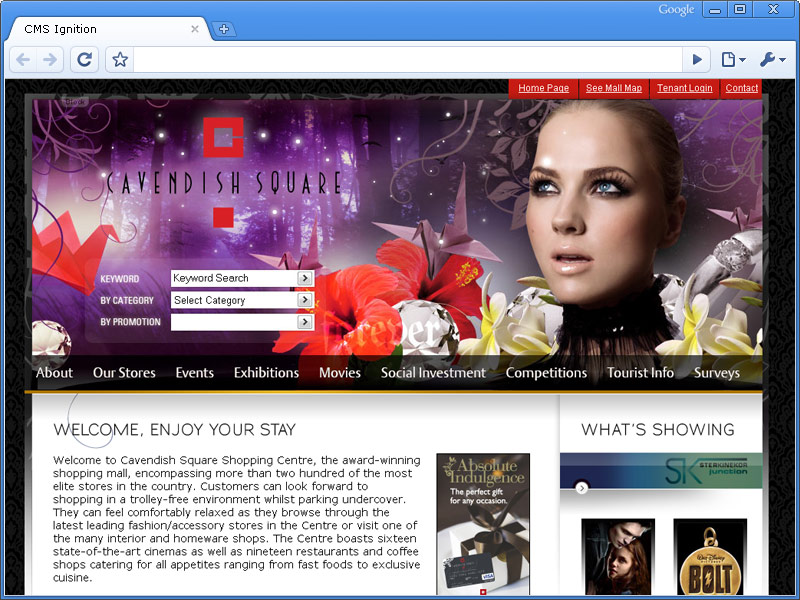Click into the browser address bar
Screen dimensions: 800x600
pos(408,60)
